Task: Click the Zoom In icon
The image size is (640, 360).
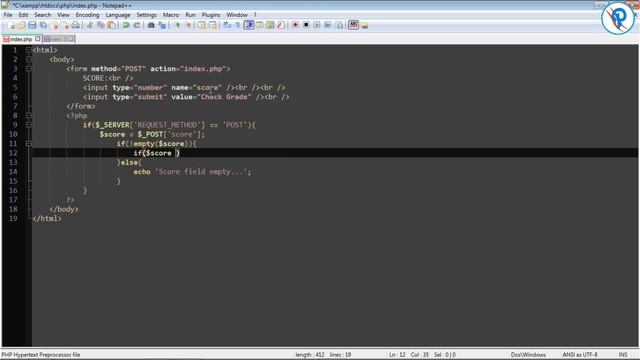Action: point(177,25)
